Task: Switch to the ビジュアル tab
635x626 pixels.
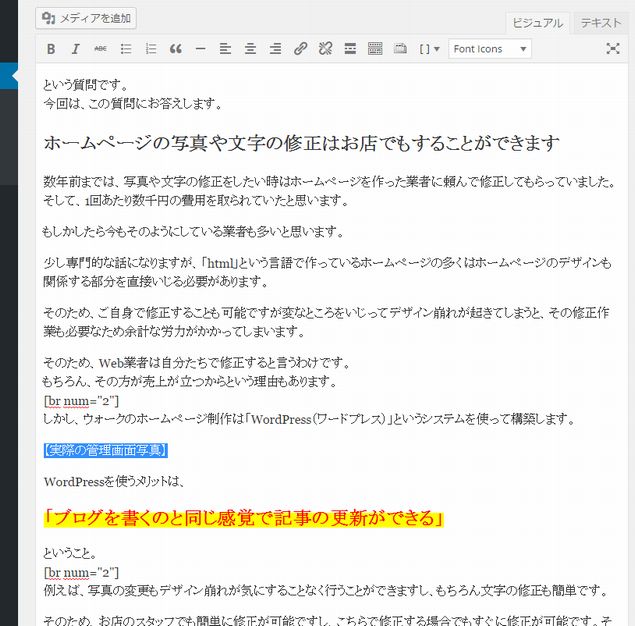Action: [x=538, y=23]
